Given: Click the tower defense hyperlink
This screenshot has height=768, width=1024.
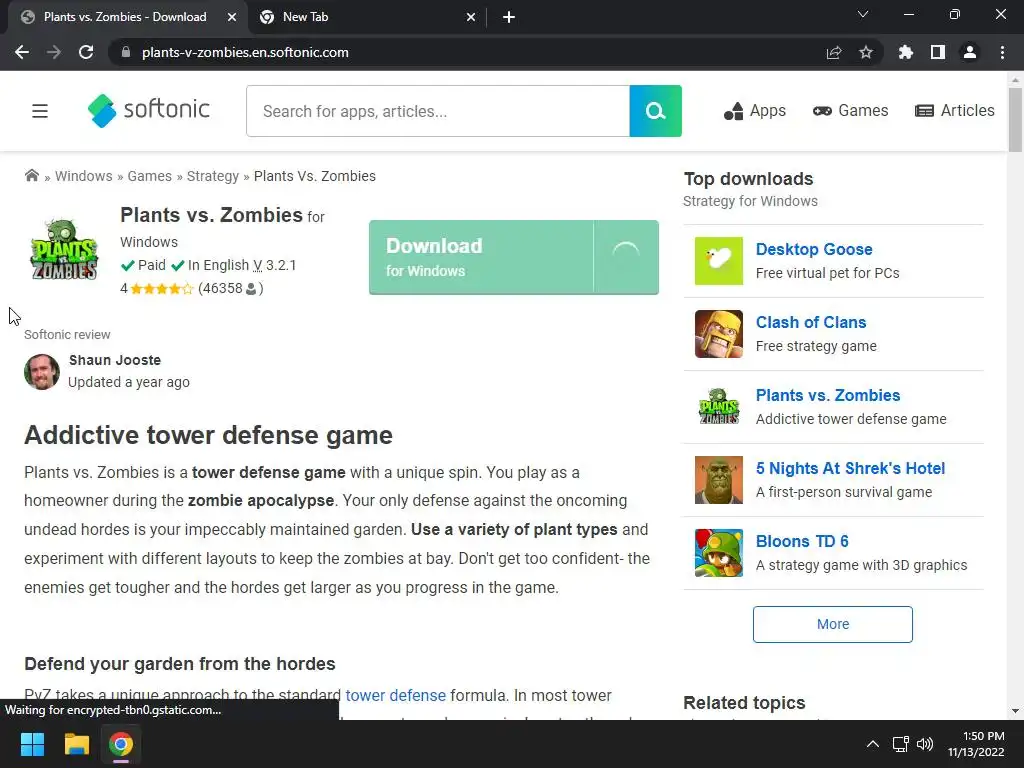Looking at the screenshot, I should point(395,696).
